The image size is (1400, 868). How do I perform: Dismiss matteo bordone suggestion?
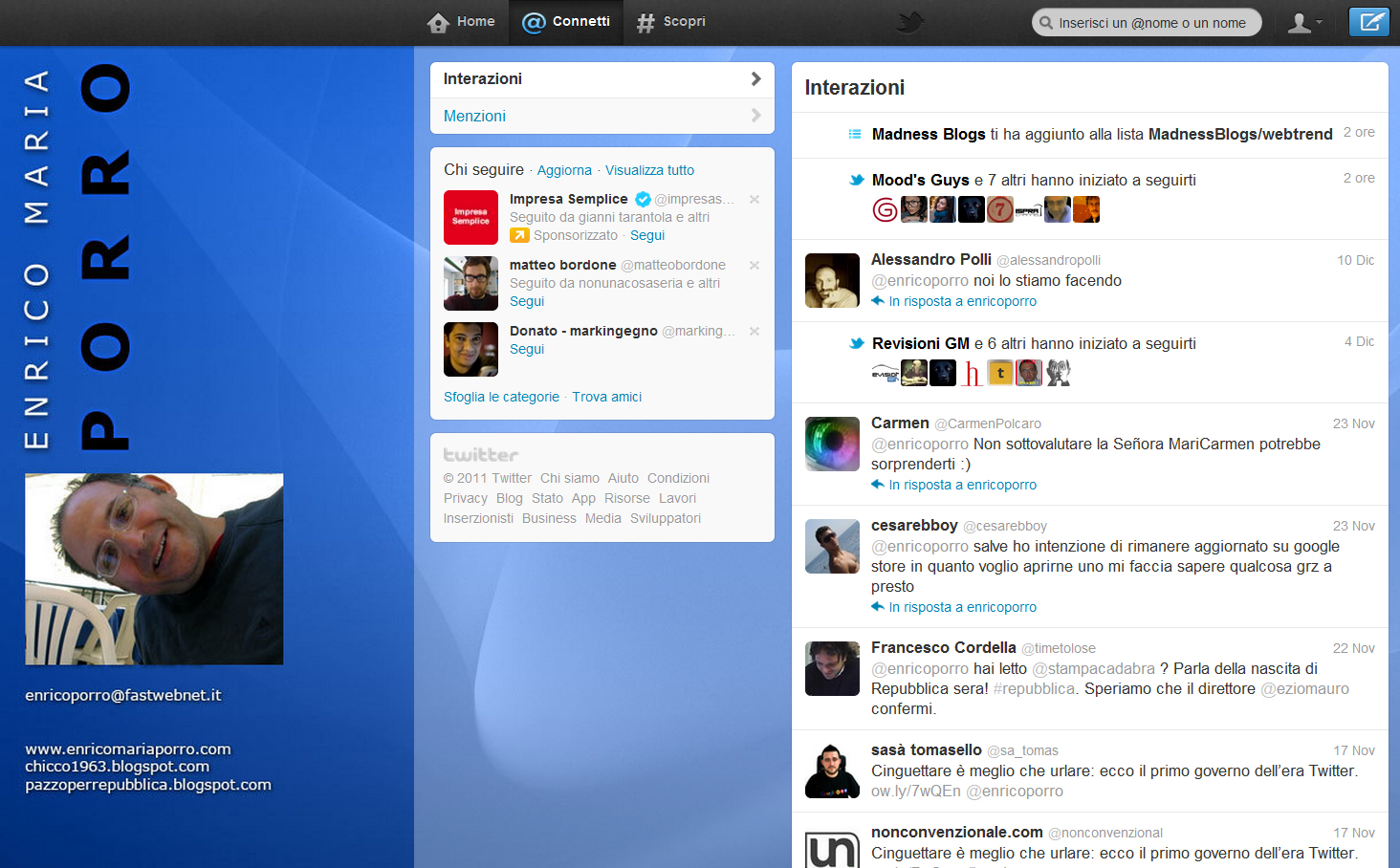[x=755, y=265]
